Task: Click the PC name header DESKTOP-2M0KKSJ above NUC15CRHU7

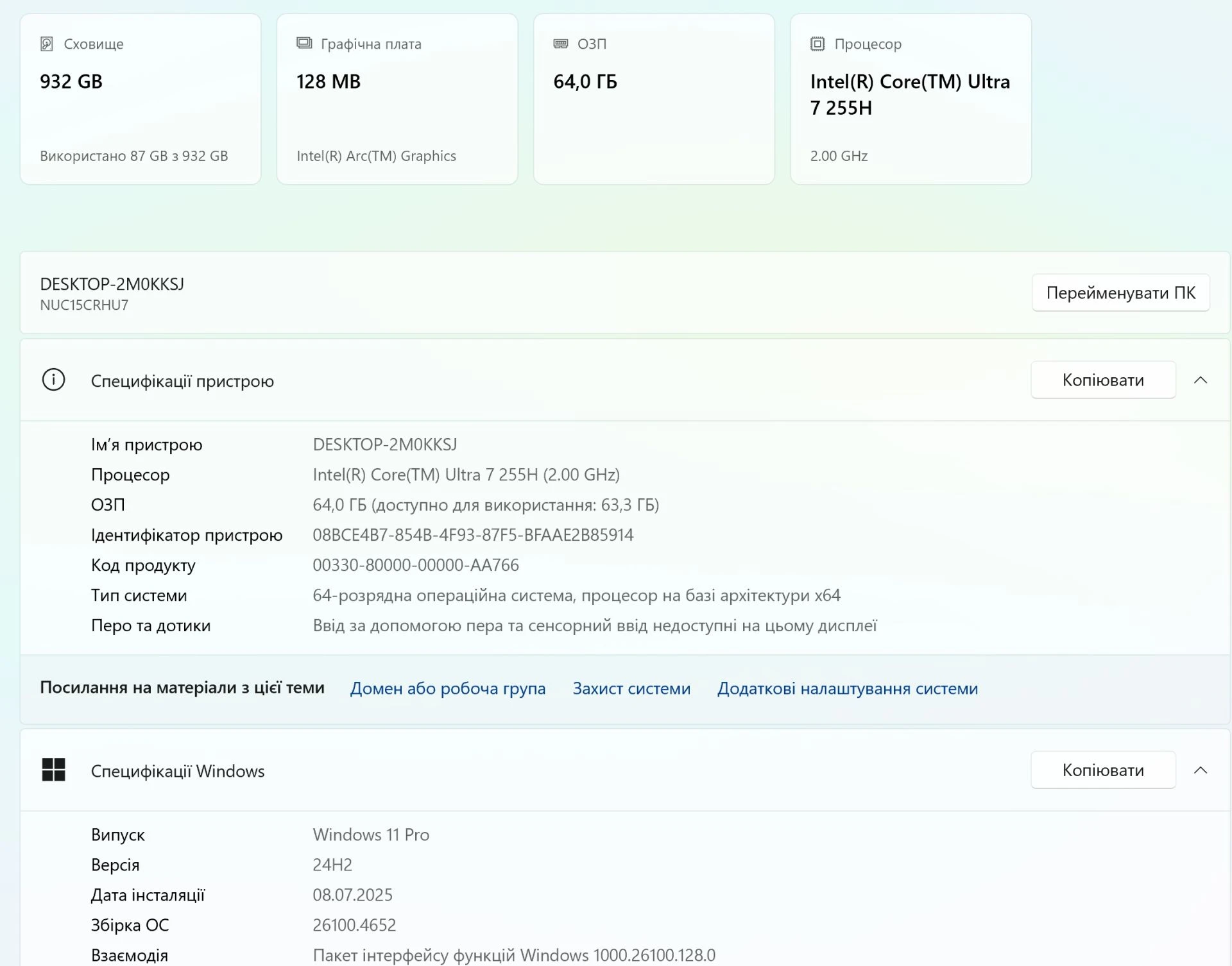Action: click(112, 284)
